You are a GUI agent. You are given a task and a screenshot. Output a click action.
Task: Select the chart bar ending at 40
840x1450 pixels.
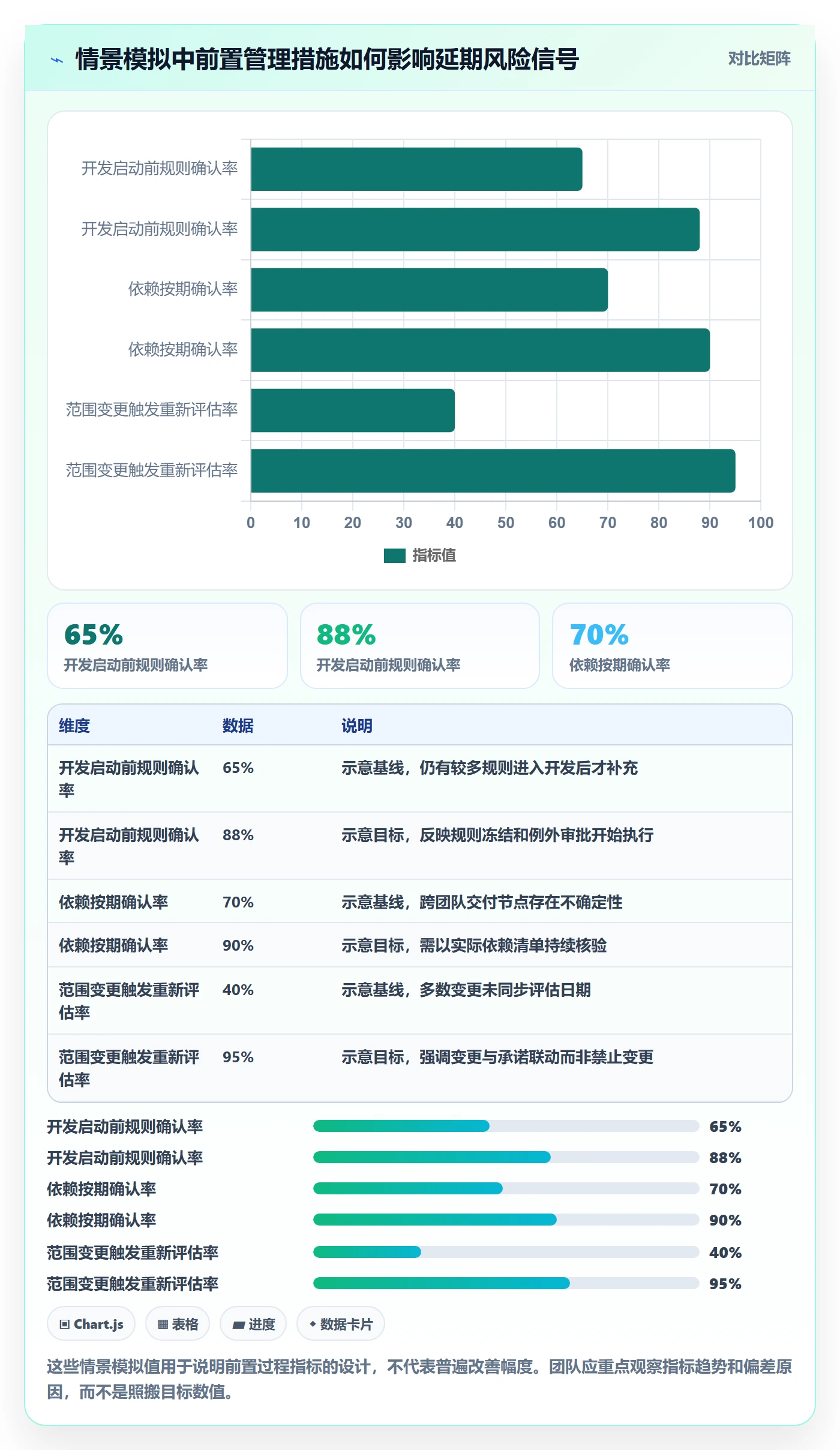click(353, 411)
